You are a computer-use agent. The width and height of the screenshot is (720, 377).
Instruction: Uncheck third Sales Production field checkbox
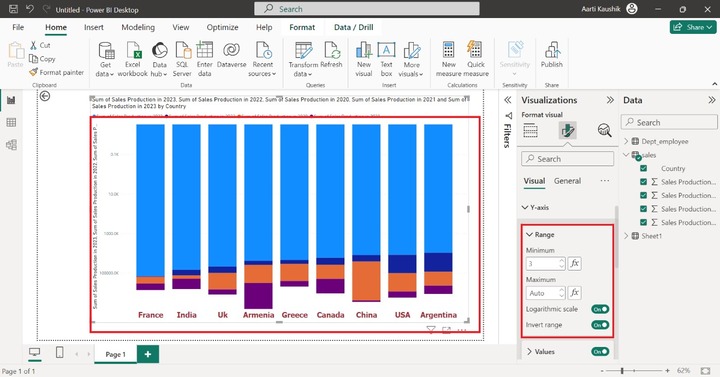tap(643, 209)
